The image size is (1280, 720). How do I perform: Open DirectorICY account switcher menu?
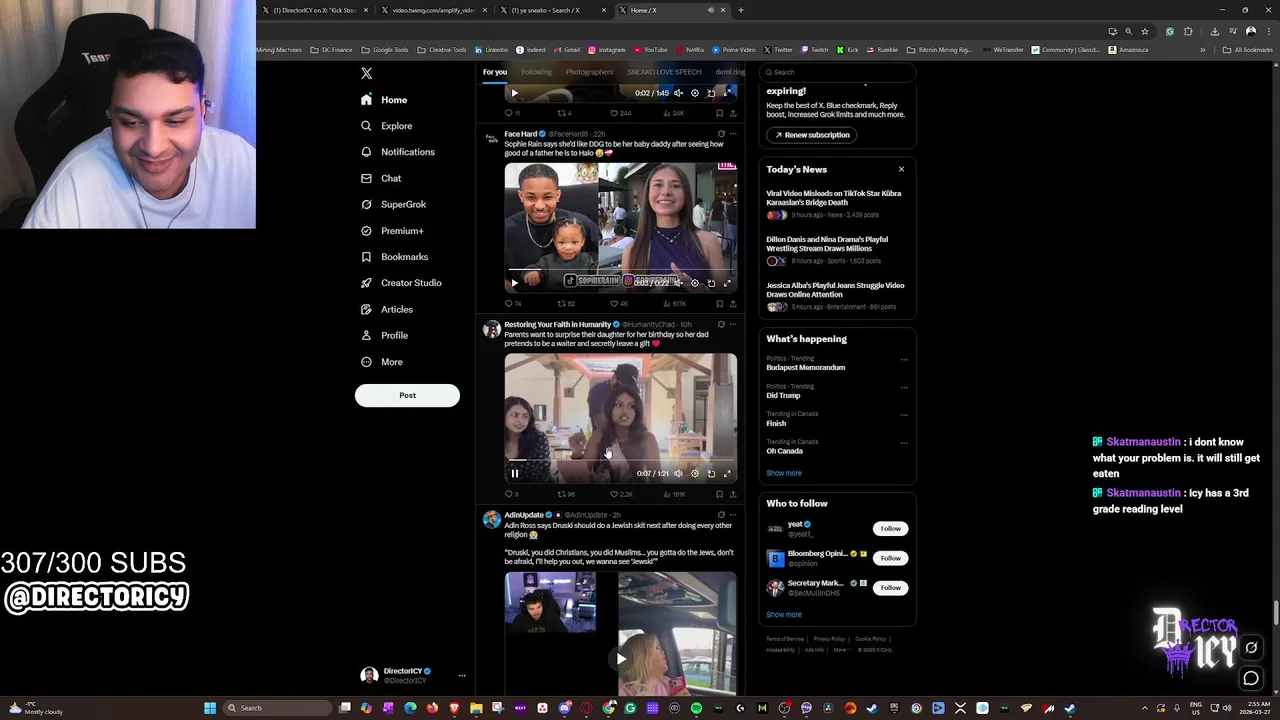[x=413, y=676]
